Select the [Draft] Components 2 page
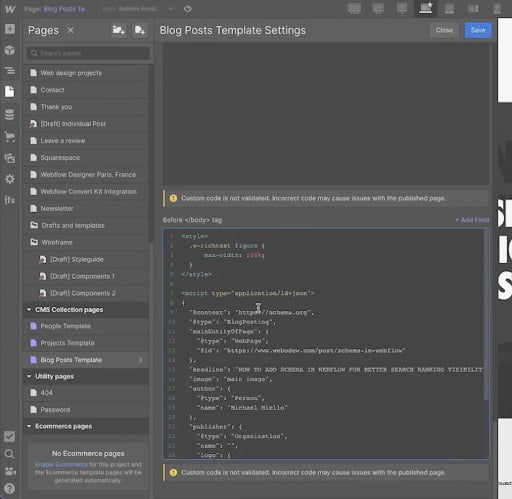The width and height of the screenshot is (512, 499). tap(86, 293)
